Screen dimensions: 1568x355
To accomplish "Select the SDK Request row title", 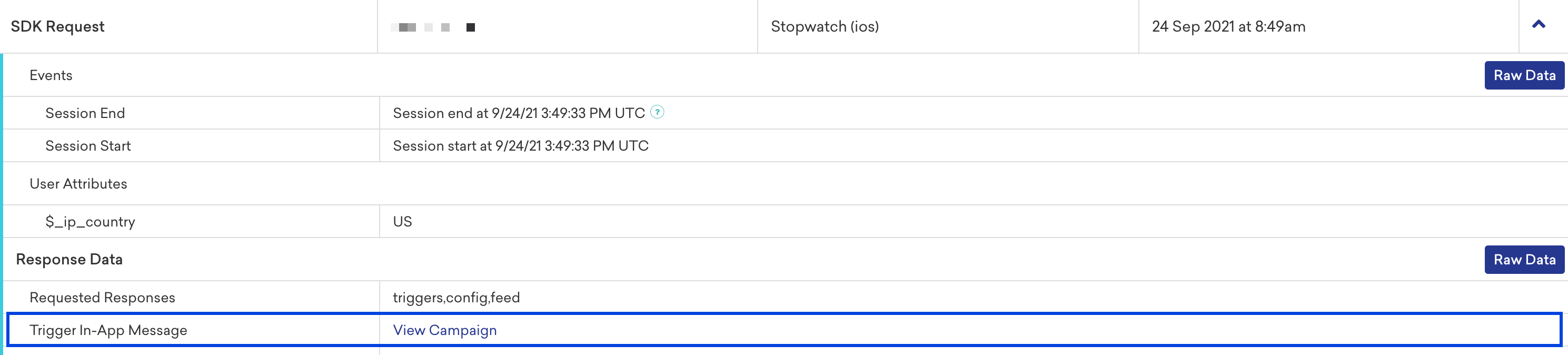I will (58, 26).
